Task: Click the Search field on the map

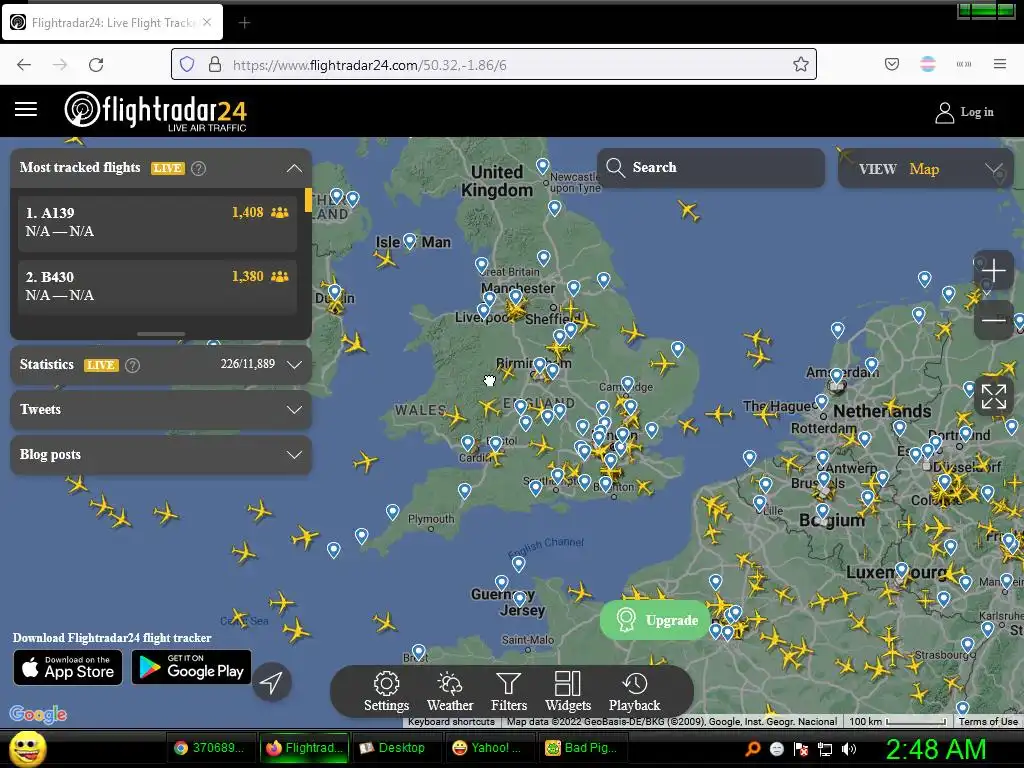Action: pos(711,168)
